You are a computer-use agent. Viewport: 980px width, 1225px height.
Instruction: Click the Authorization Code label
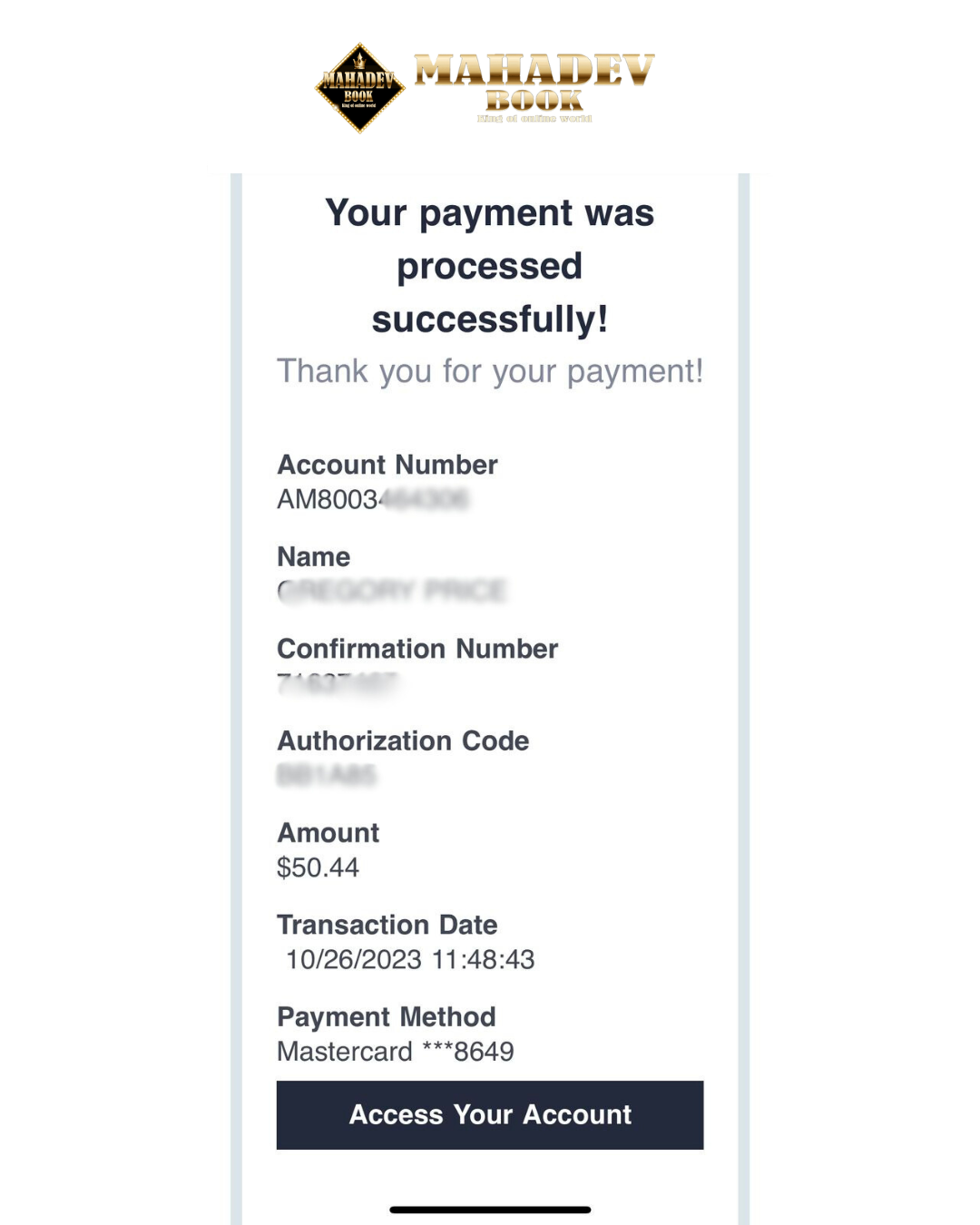[402, 740]
